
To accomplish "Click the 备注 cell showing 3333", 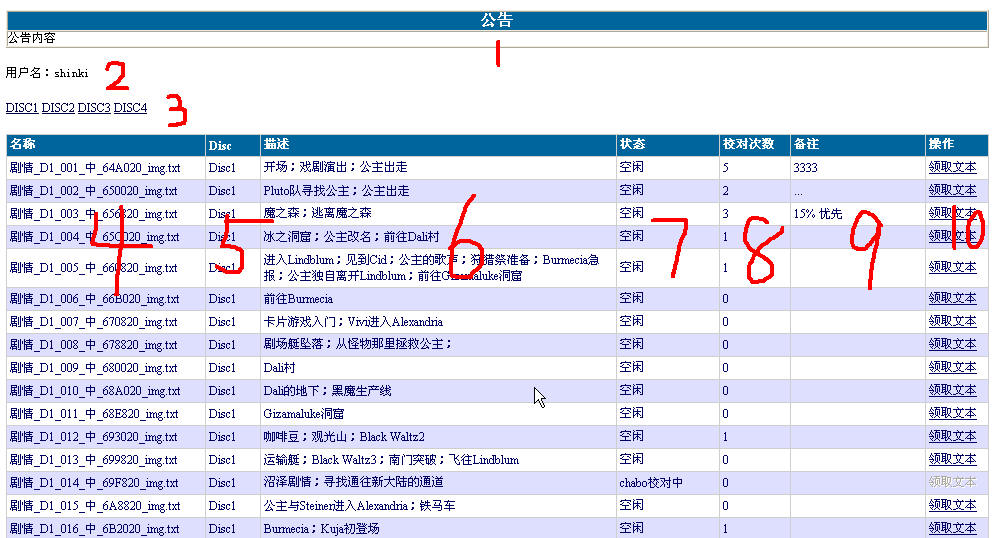I will [x=805, y=168].
